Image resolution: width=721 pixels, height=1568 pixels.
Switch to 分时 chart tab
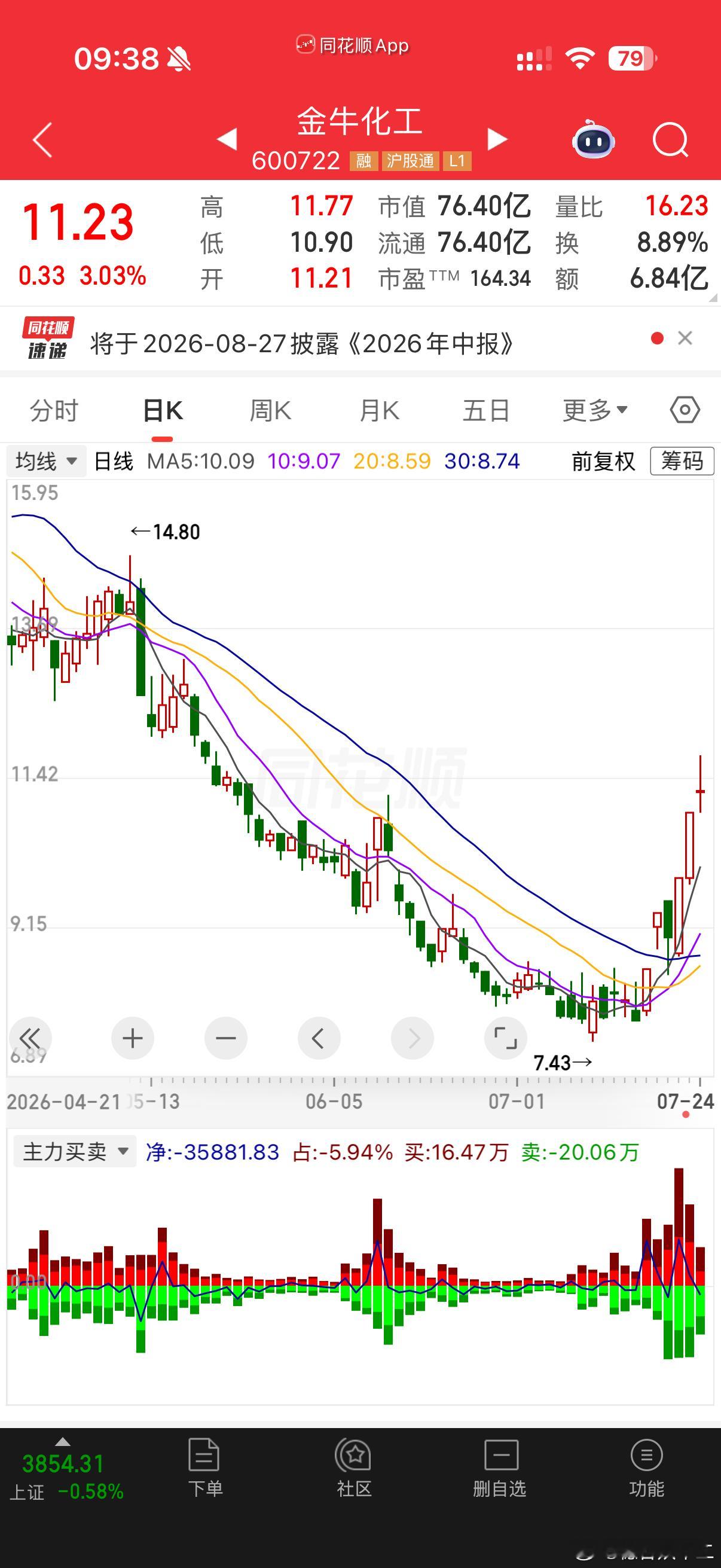click(x=54, y=411)
